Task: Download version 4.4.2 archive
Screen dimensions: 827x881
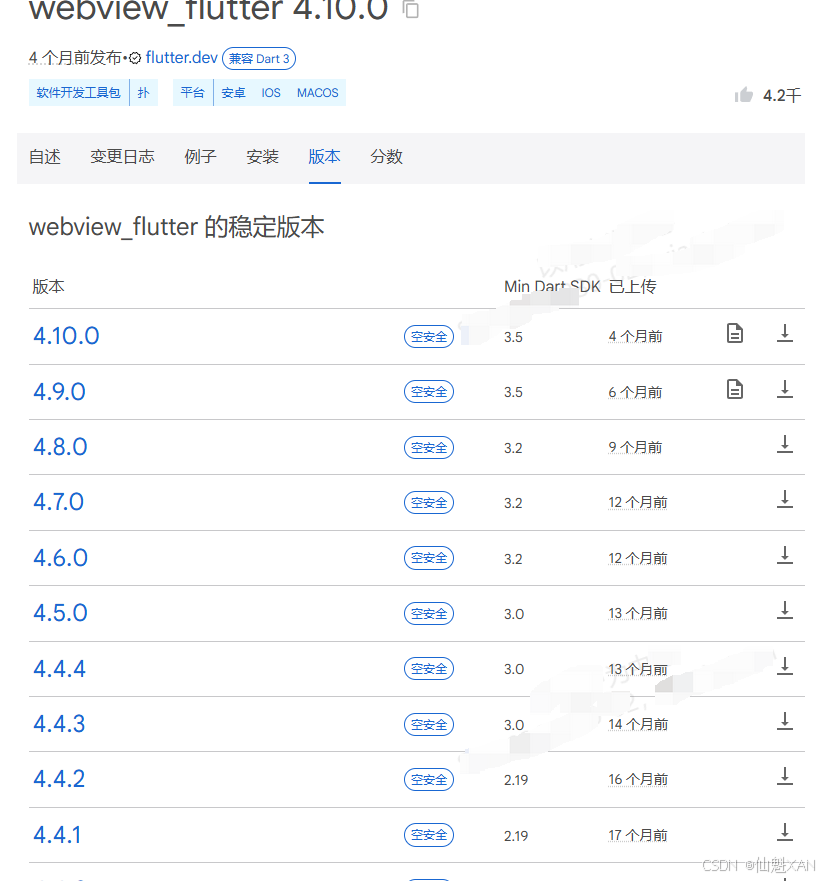Action: click(785, 776)
